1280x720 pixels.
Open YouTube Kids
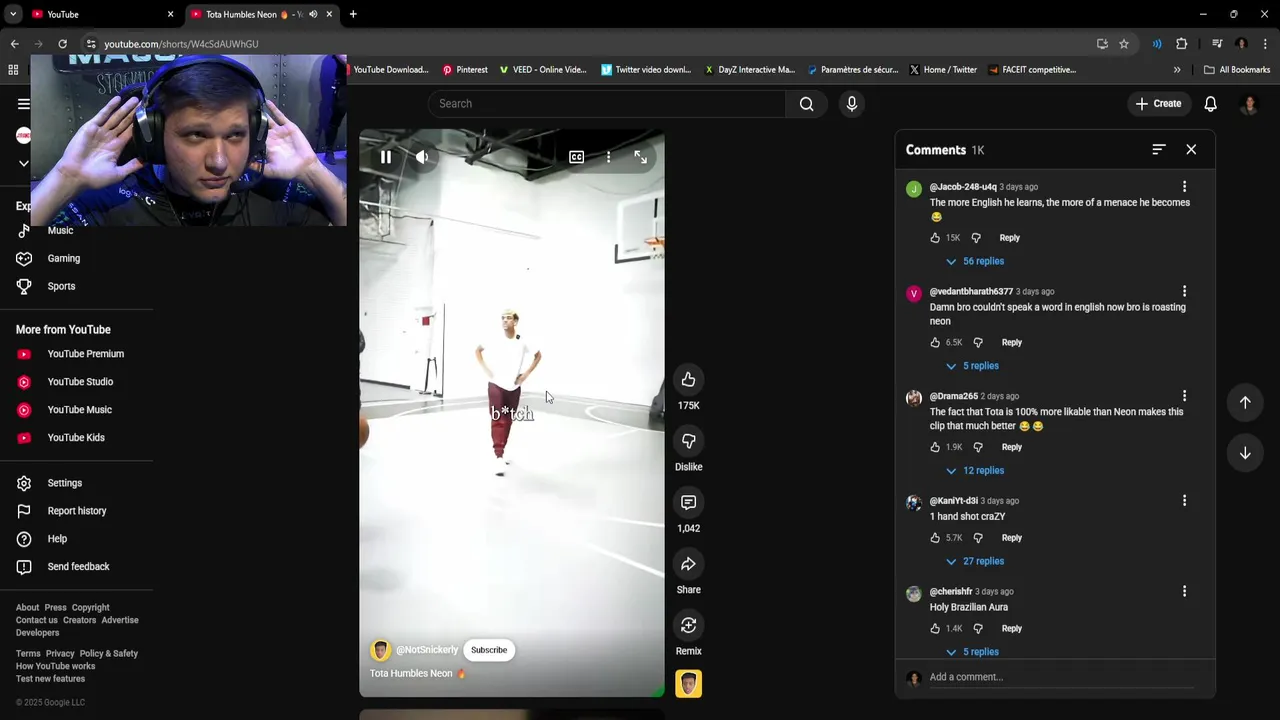click(x=76, y=438)
